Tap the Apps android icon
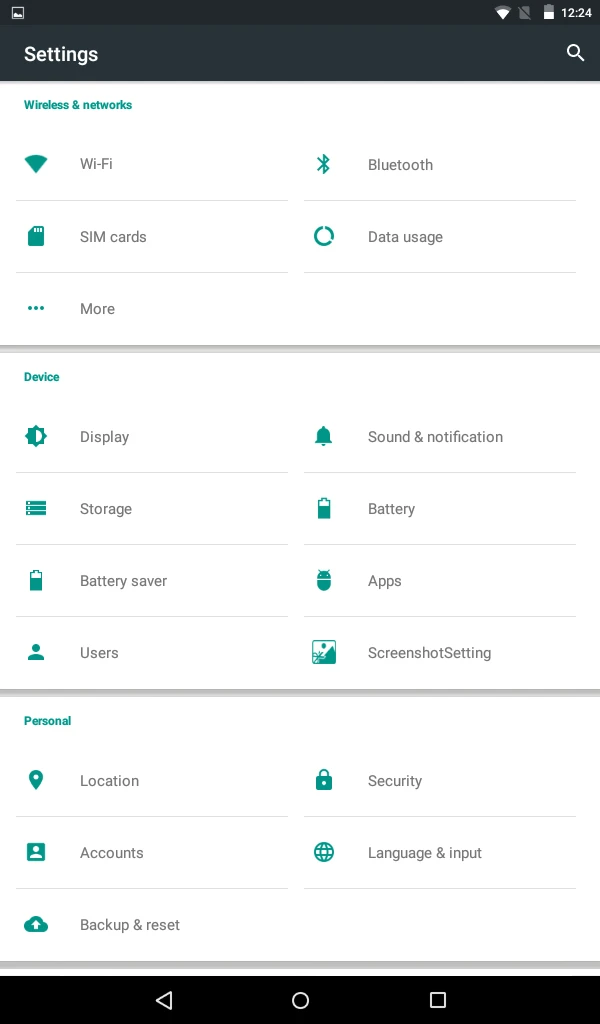The height and width of the screenshot is (1024, 600). pyautogui.click(x=324, y=580)
